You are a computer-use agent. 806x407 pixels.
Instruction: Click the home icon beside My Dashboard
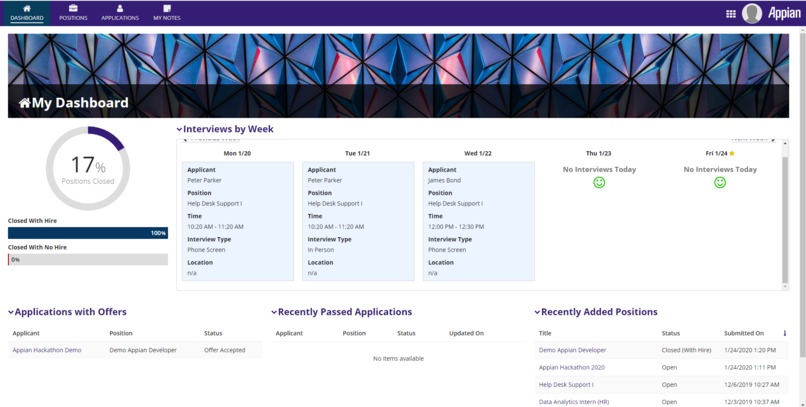(25, 103)
